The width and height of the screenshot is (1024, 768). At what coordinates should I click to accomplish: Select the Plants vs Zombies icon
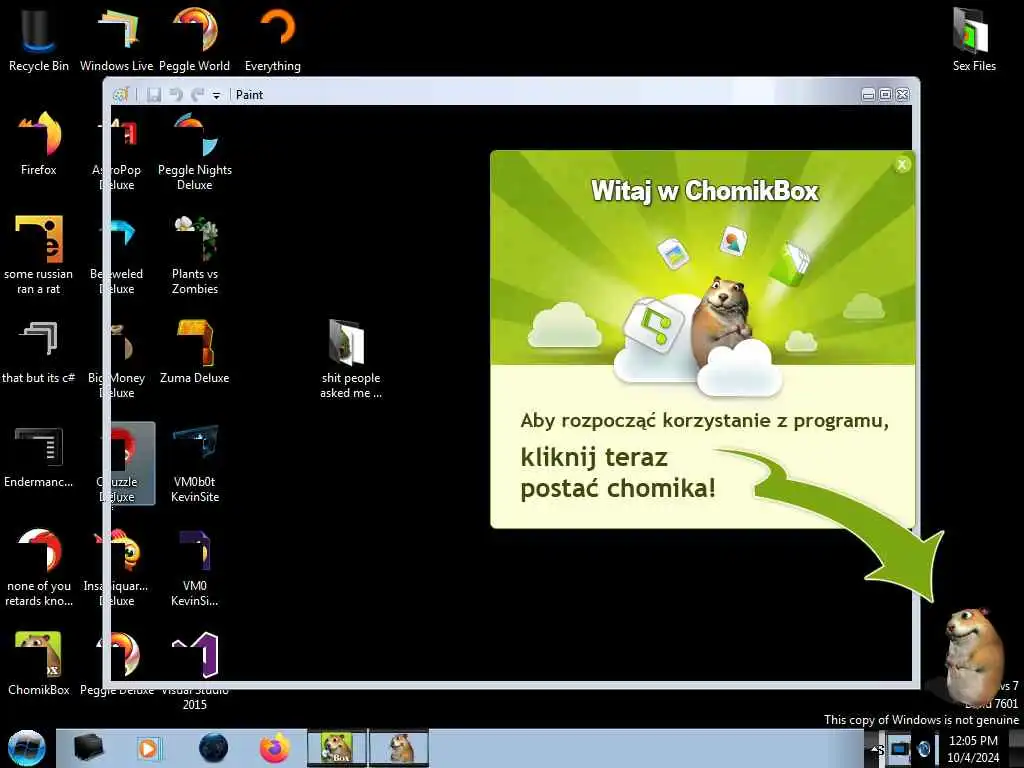tap(195, 255)
